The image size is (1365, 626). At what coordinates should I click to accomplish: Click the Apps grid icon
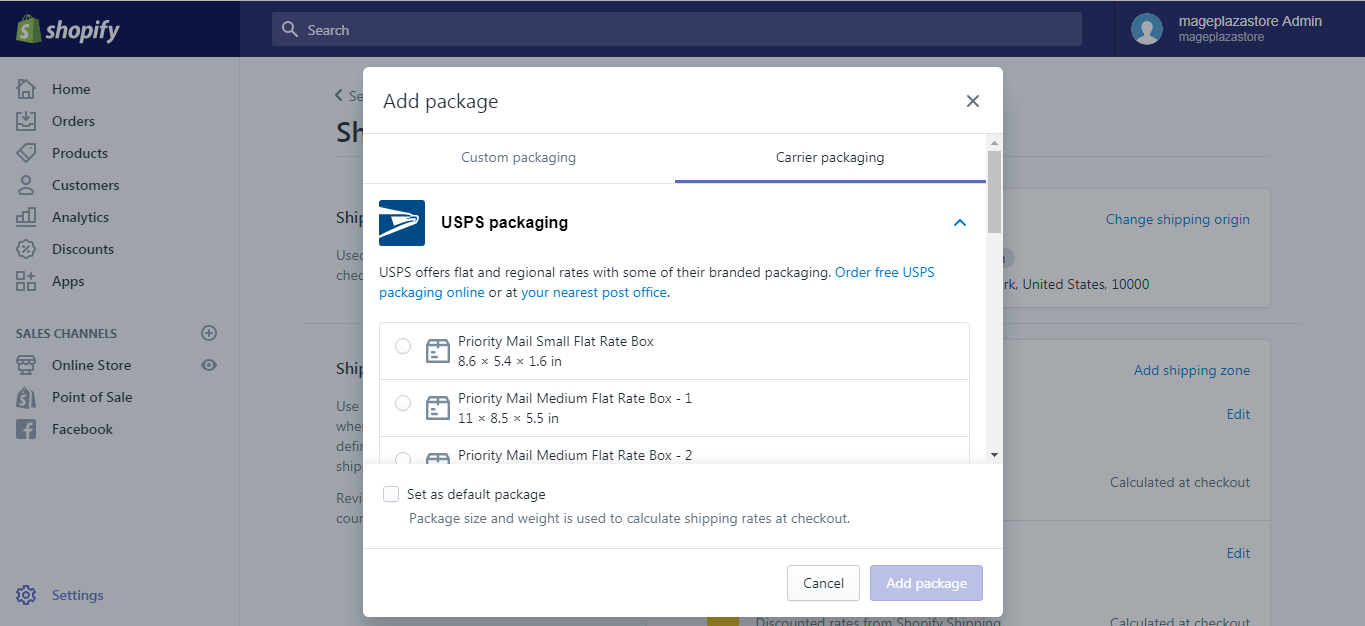26,281
